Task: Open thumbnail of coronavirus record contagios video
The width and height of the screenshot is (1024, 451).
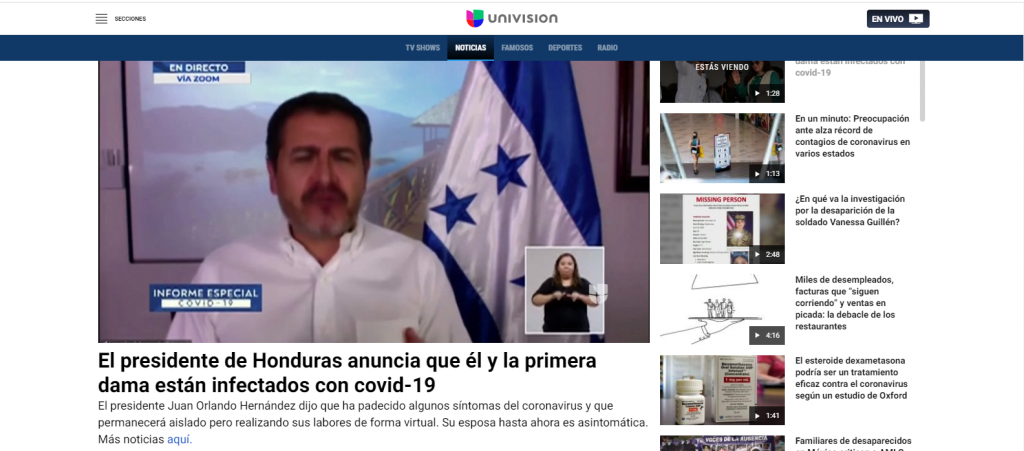Action: point(722,148)
